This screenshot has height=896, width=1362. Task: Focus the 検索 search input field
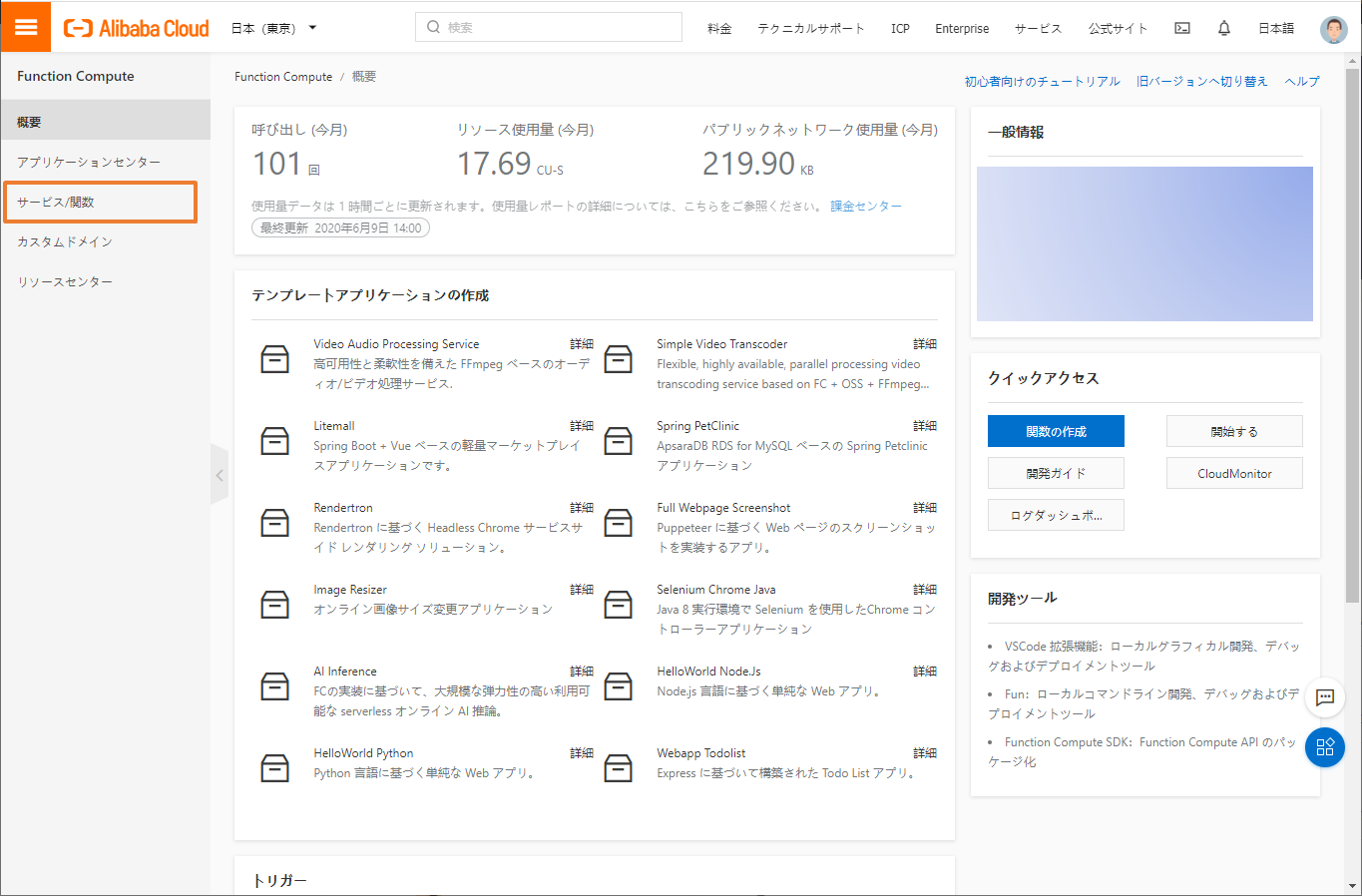549,27
